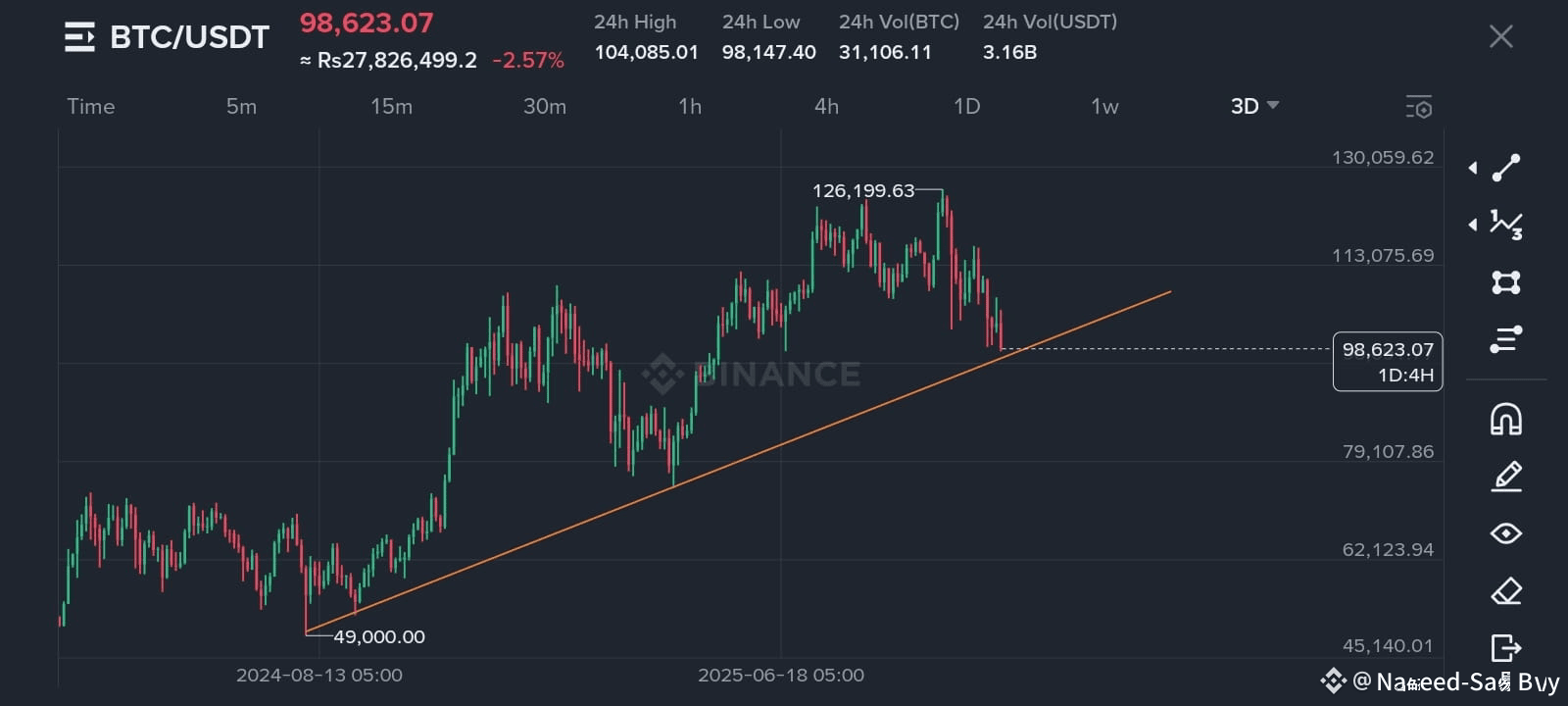Expand the trend line tool variants arrow

coord(1473,168)
